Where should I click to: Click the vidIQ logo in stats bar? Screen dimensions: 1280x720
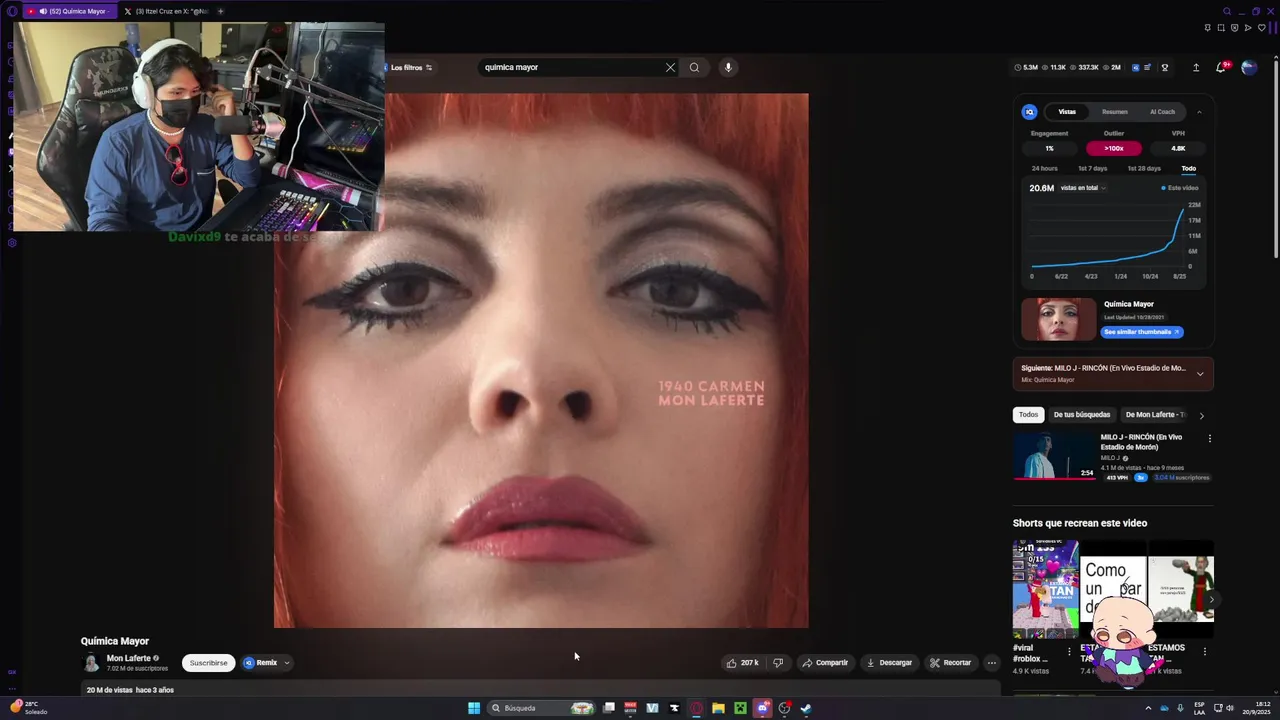pyautogui.click(x=1135, y=67)
